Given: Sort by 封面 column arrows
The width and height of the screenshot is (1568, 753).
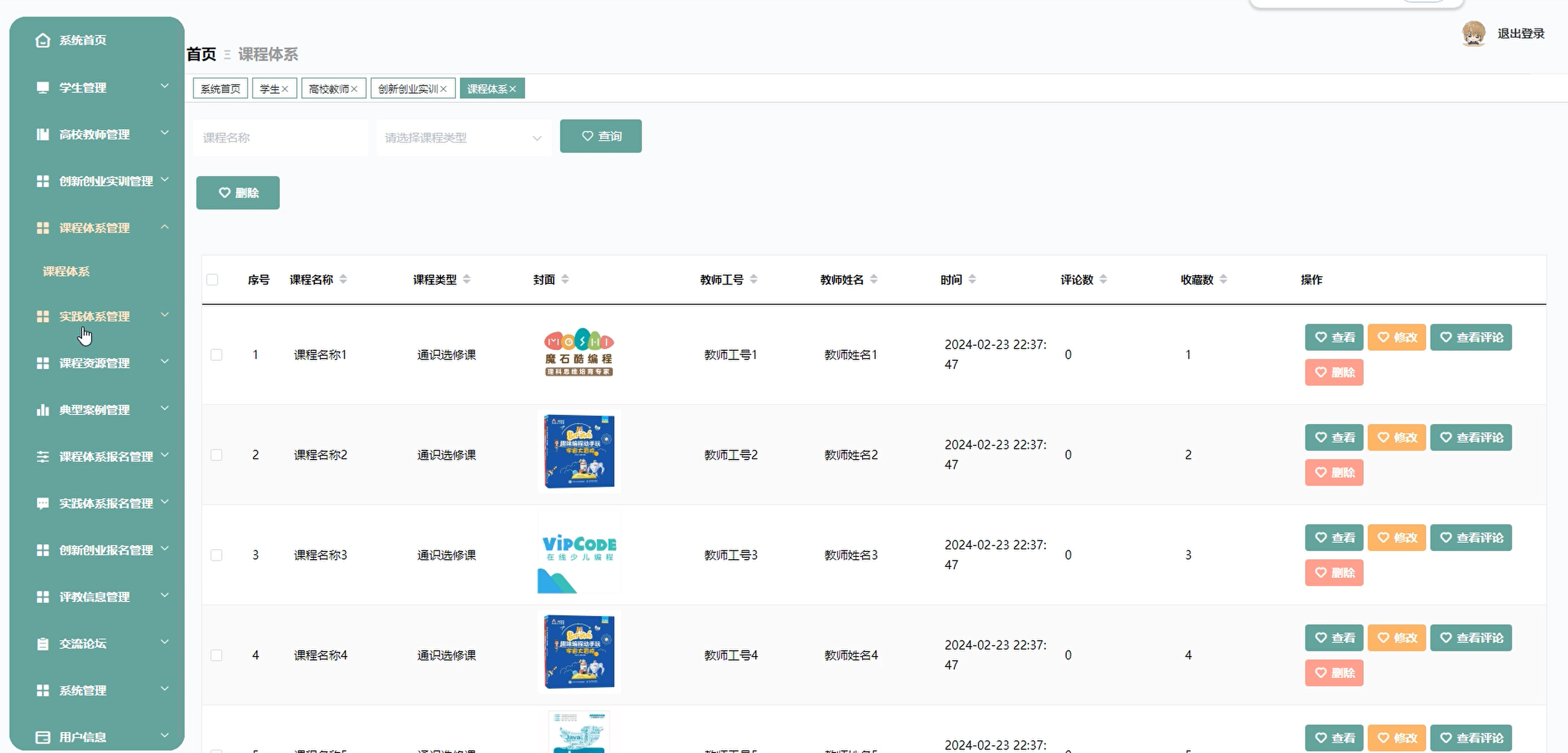Looking at the screenshot, I should pos(566,280).
